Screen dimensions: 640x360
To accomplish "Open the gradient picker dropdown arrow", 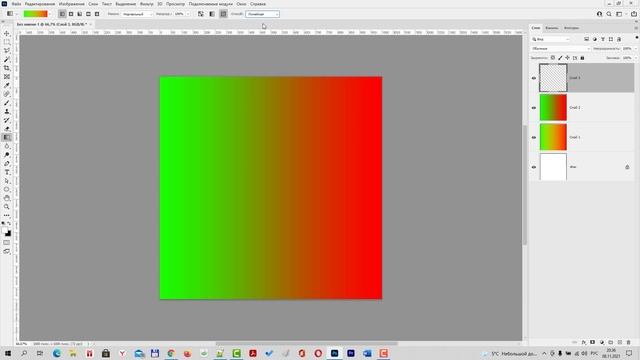I will point(50,14).
